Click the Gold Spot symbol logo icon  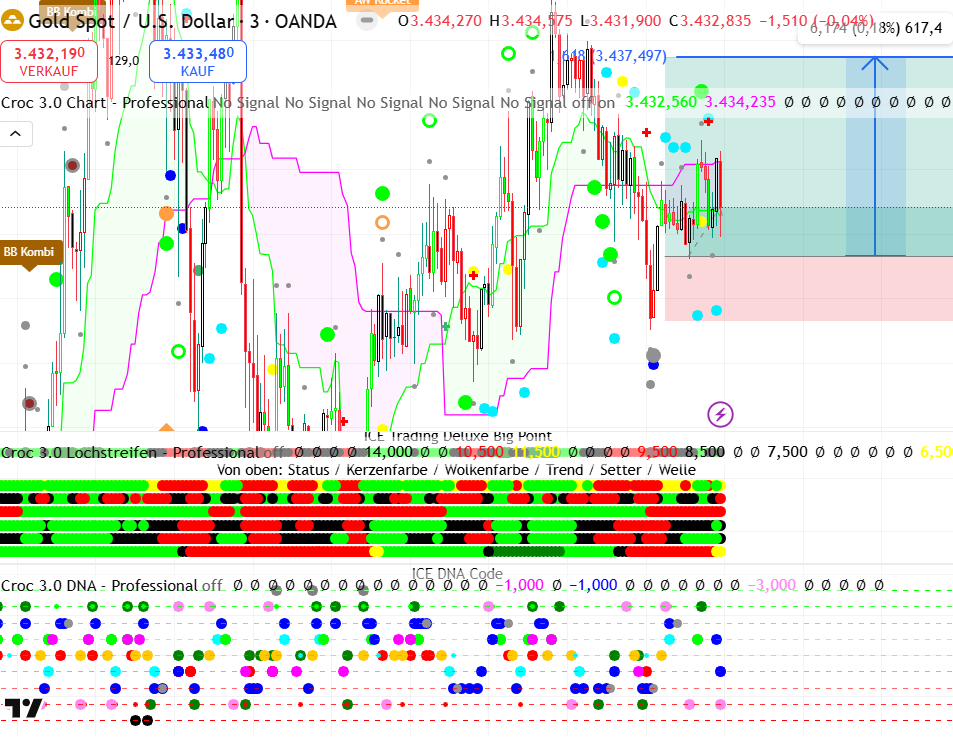point(14,20)
